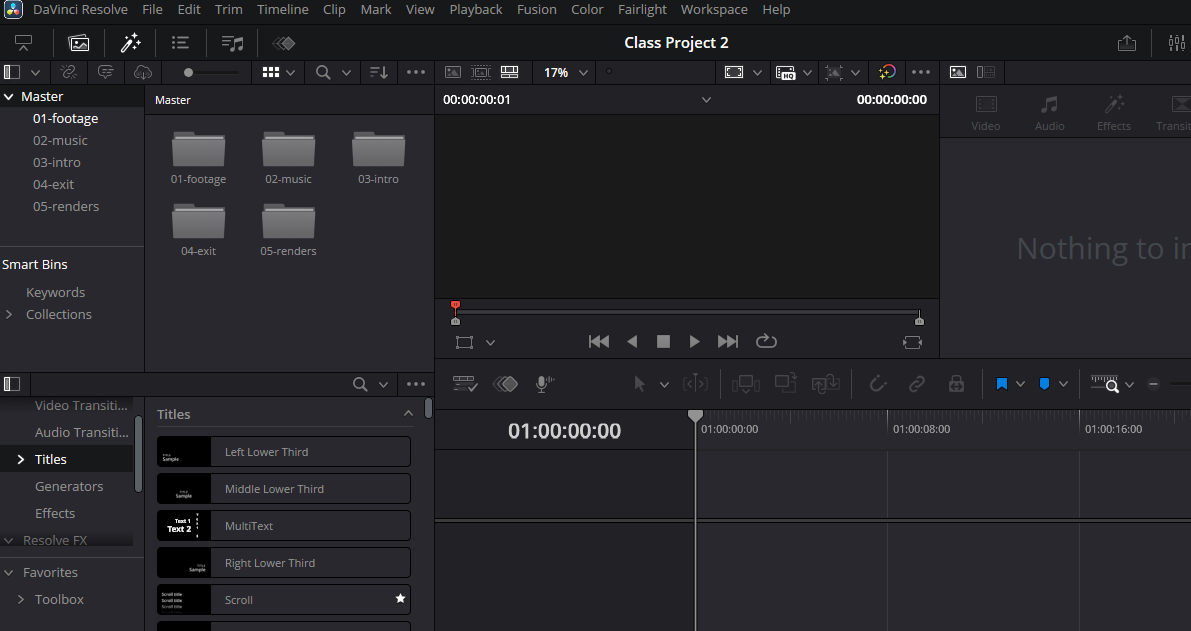Click the Flag icon in timeline toolbar
Viewport: 1191px width, 631px height.
(1001, 384)
